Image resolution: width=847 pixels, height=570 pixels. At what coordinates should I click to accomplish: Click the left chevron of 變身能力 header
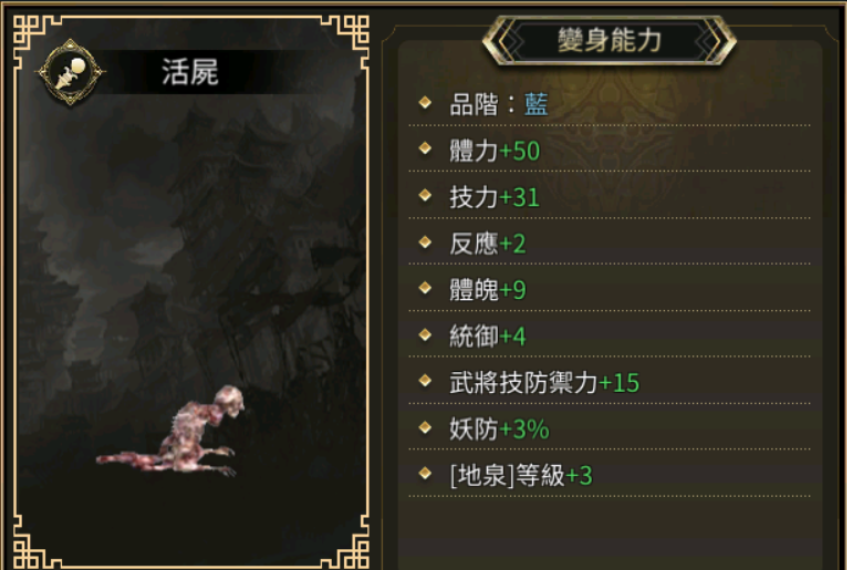click(507, 41)
